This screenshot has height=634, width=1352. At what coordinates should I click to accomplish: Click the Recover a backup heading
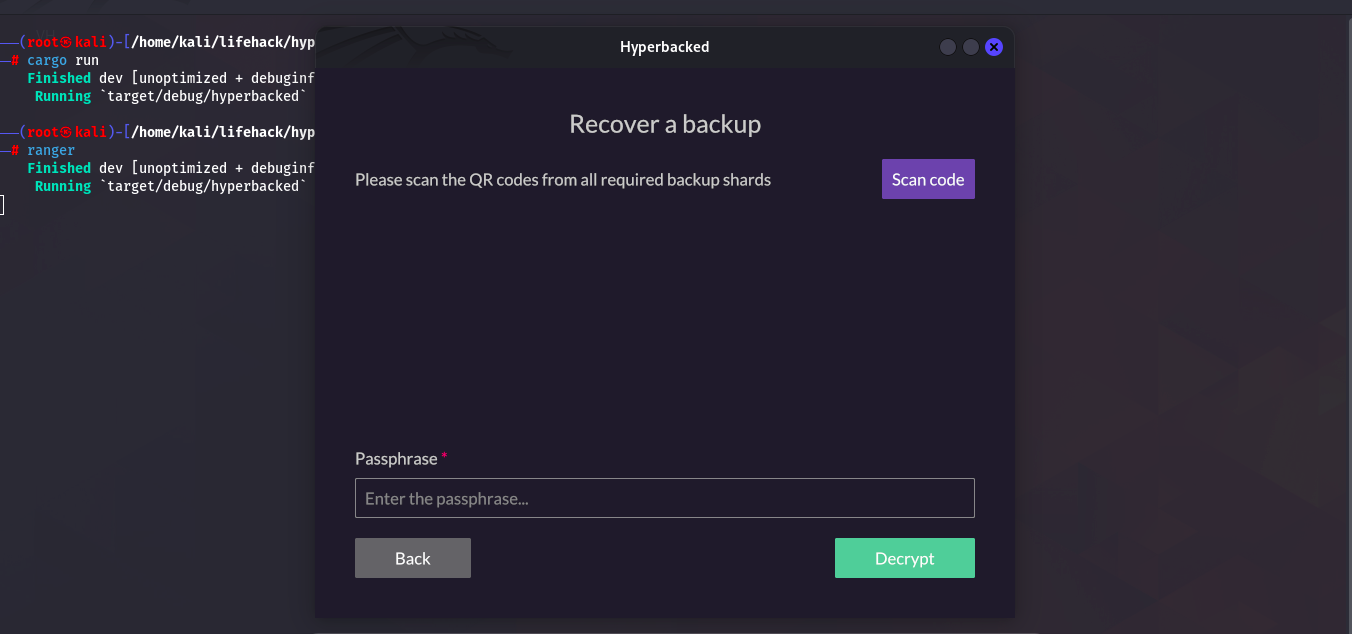click(x=665, y=124)
